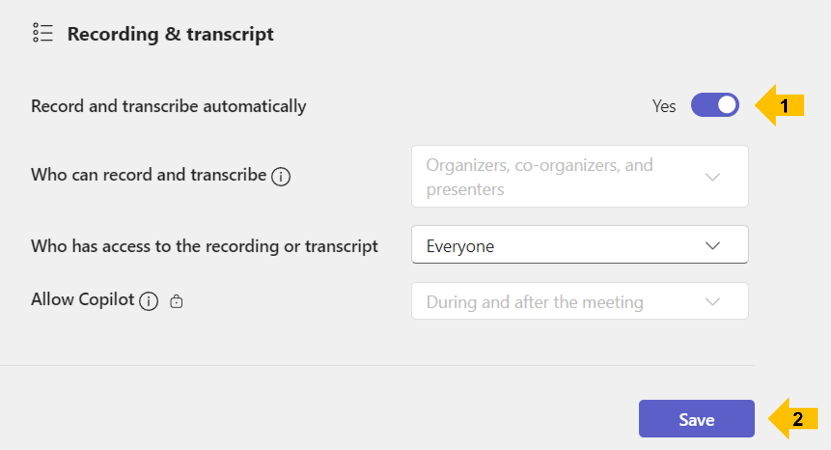Click chevron on the Everyone dropdown
Image resolution: width=831 pixels, height=450 pixels.
pos(713,245)
